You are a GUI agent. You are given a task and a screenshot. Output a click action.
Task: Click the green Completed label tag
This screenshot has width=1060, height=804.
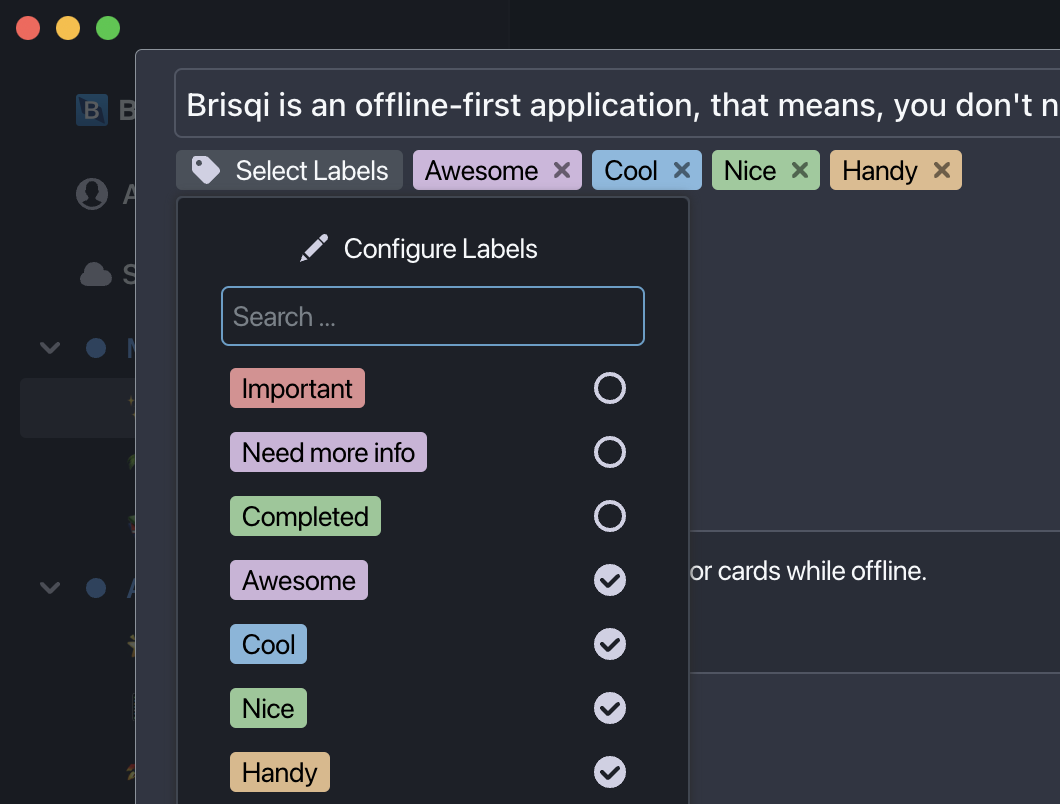[306, 516]
